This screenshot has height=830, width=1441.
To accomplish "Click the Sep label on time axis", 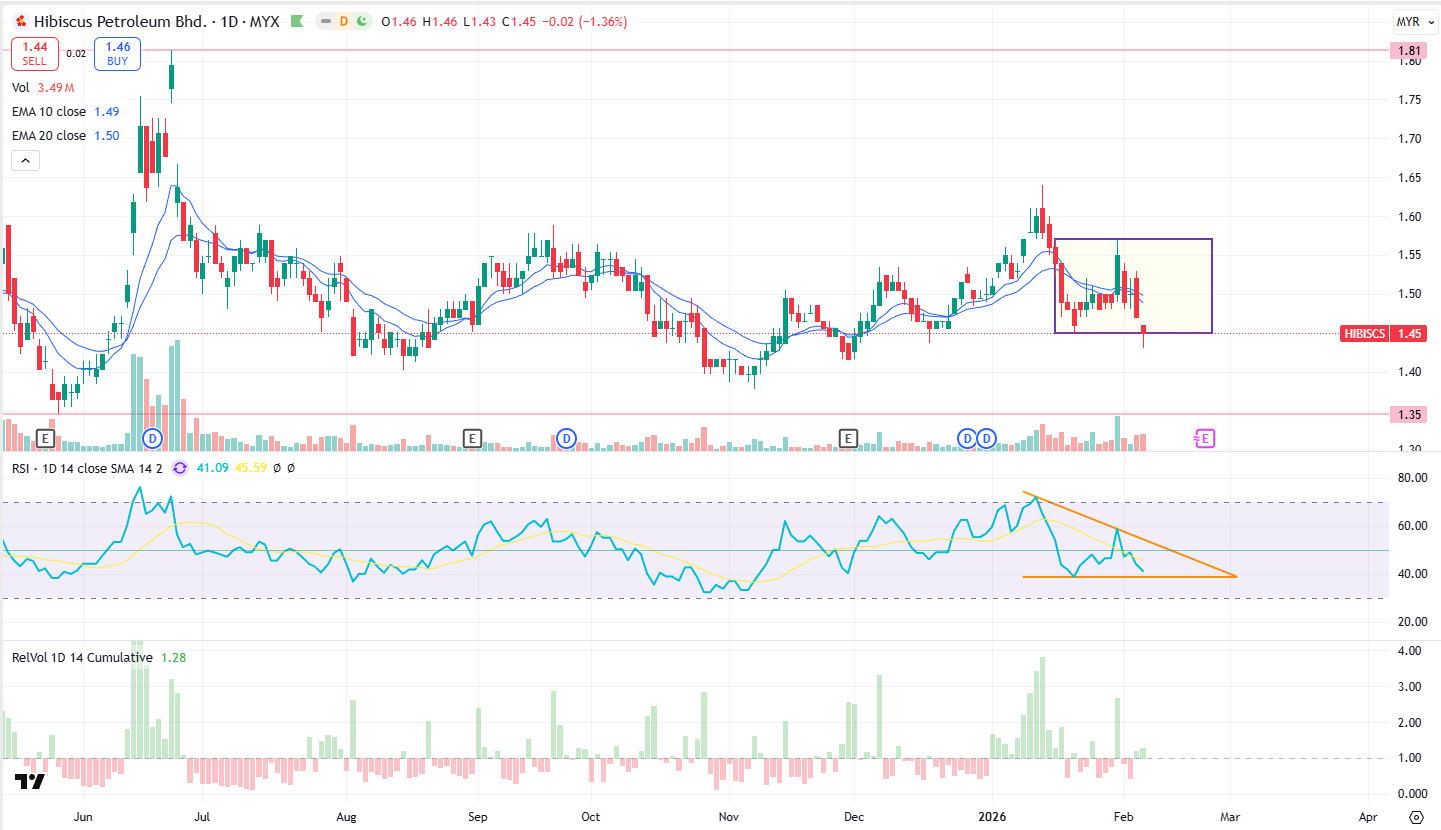I will pyautogui.click(x=477, y=817).
